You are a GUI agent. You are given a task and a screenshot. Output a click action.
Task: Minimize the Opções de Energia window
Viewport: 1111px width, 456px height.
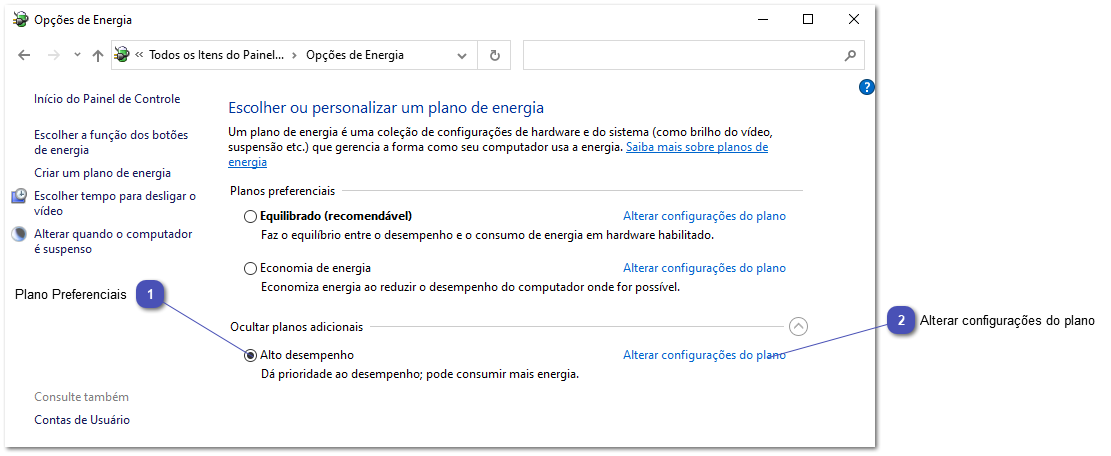(762, 20)
